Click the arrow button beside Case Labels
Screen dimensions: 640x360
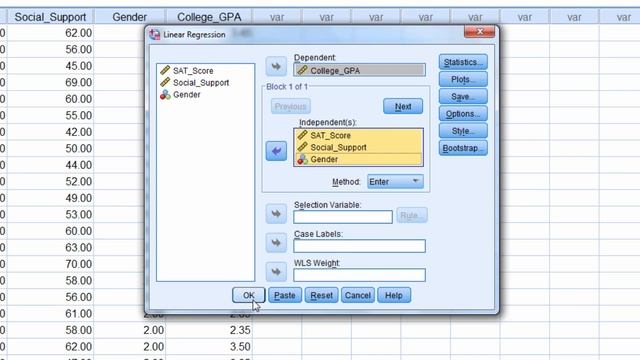(276, 242)
